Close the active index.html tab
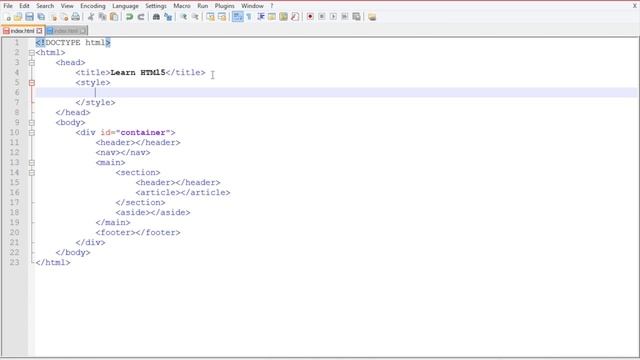Image resolution: width=640 pixels, height=360 pixels. (39, 31)
